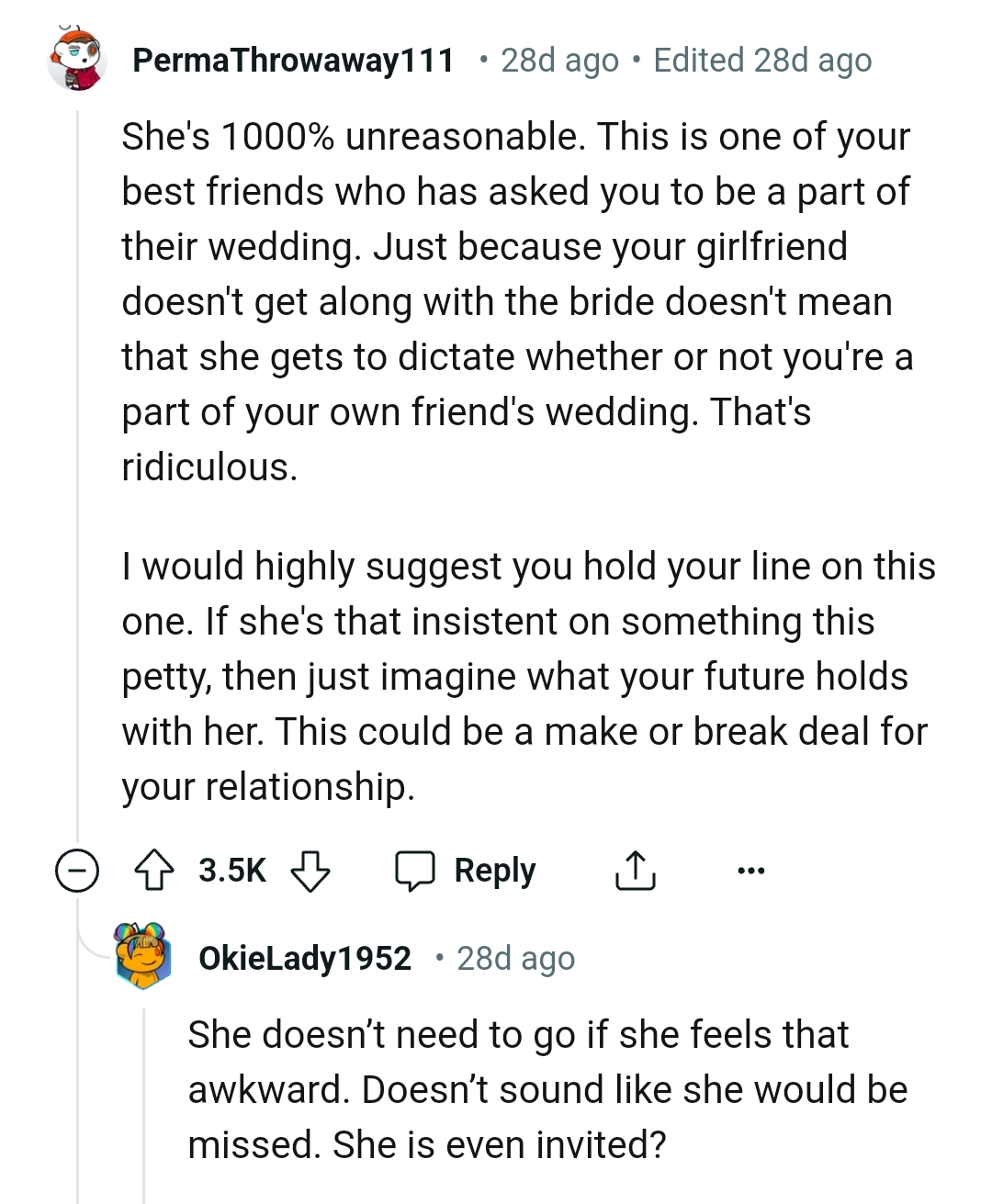Screen dimensions: 992x1204
Task: Click the 28d ago timestamp on top comment
Action: click(557, 61)
